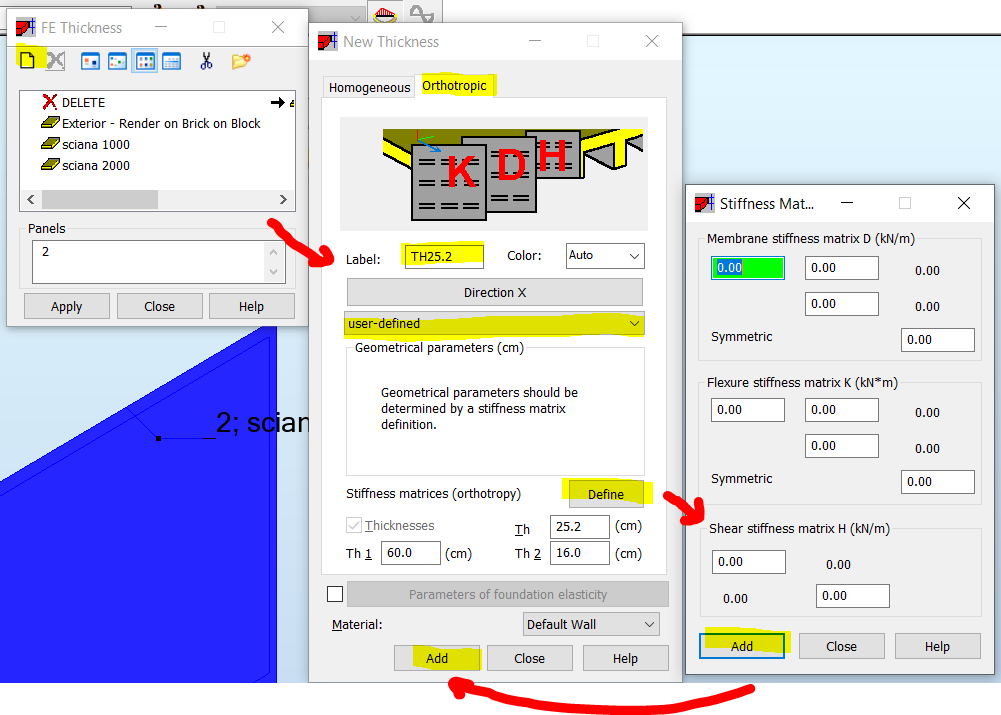Select the highlighted membrane stiffness D field

[x=747, y=267]
